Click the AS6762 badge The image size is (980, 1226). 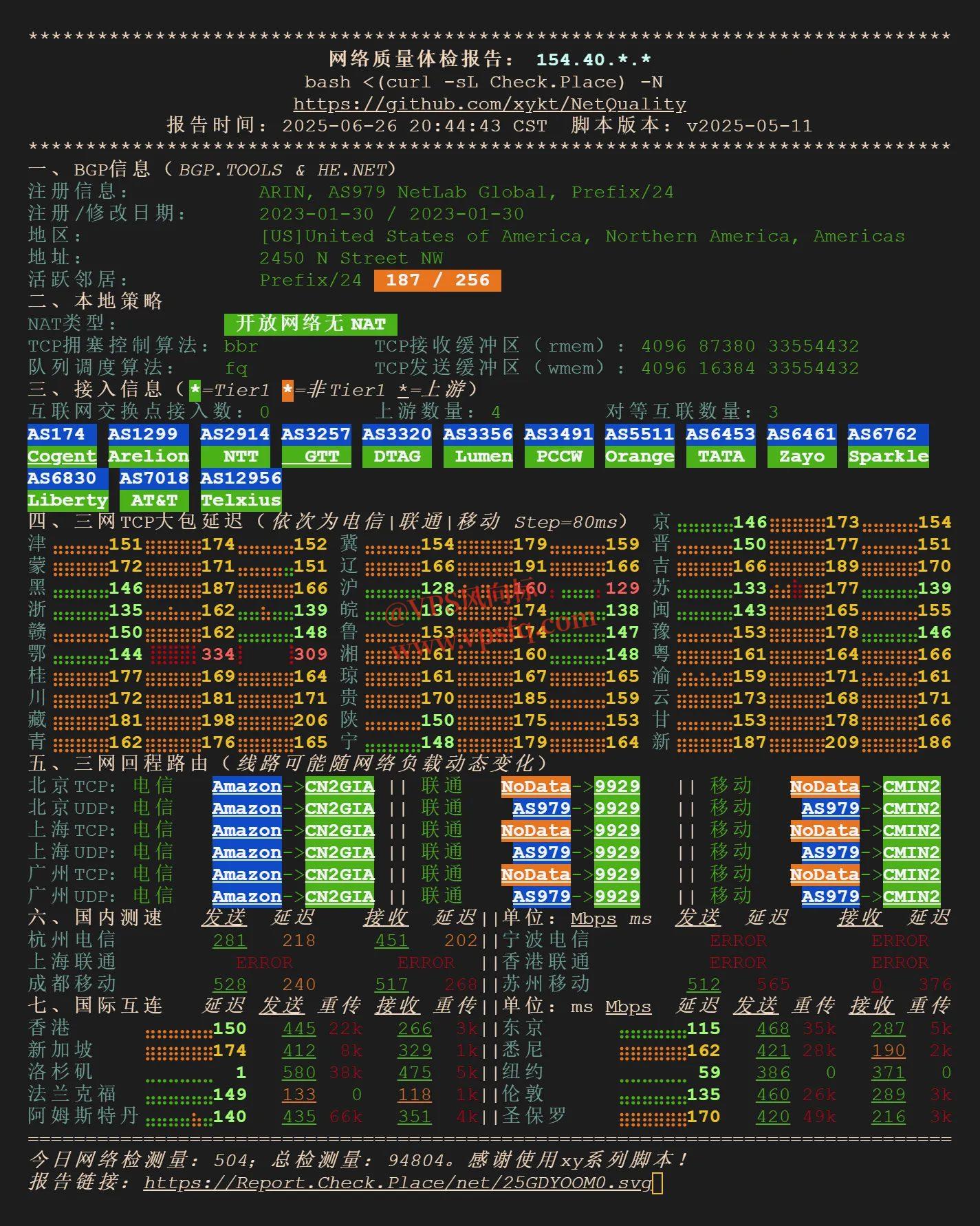click(889, 434)
